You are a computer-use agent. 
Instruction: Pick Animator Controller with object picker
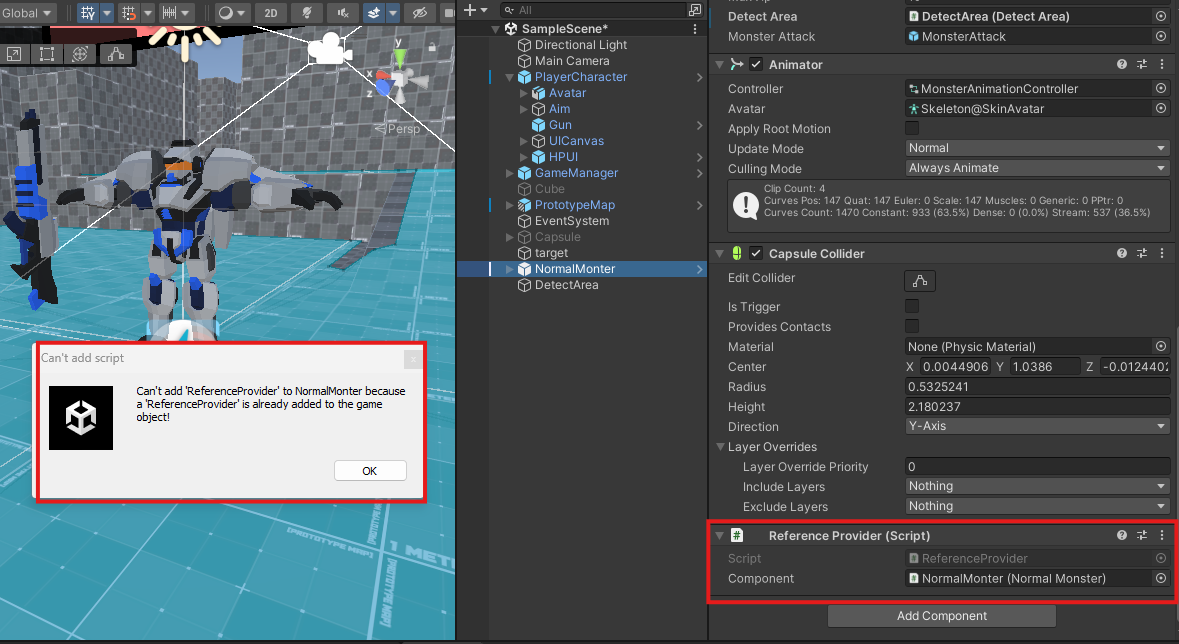point(1161,89)
